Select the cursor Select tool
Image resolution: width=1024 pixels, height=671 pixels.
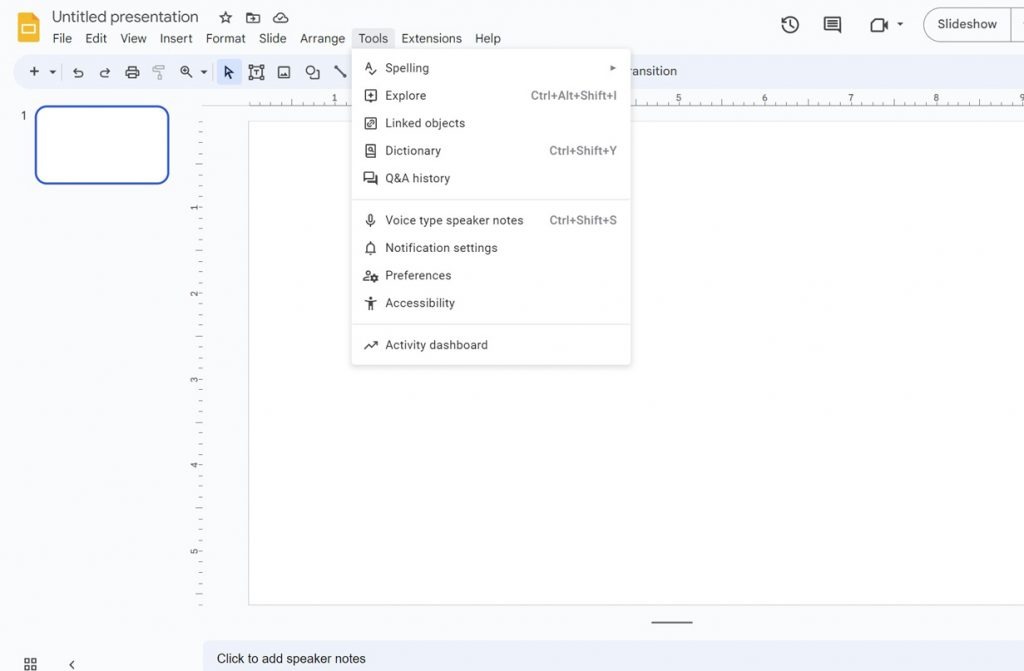pos(228,71)
